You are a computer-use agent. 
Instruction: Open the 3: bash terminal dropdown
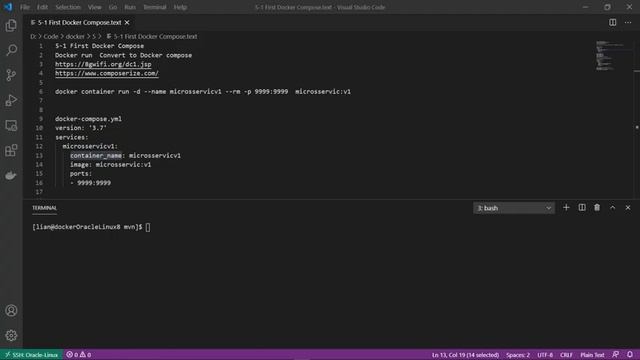tap(514, 208)
